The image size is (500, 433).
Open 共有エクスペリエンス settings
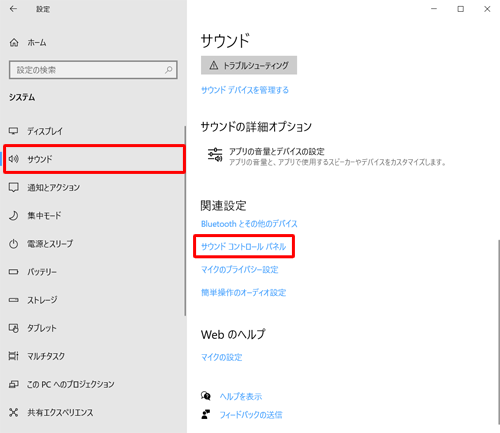(60, 412)
